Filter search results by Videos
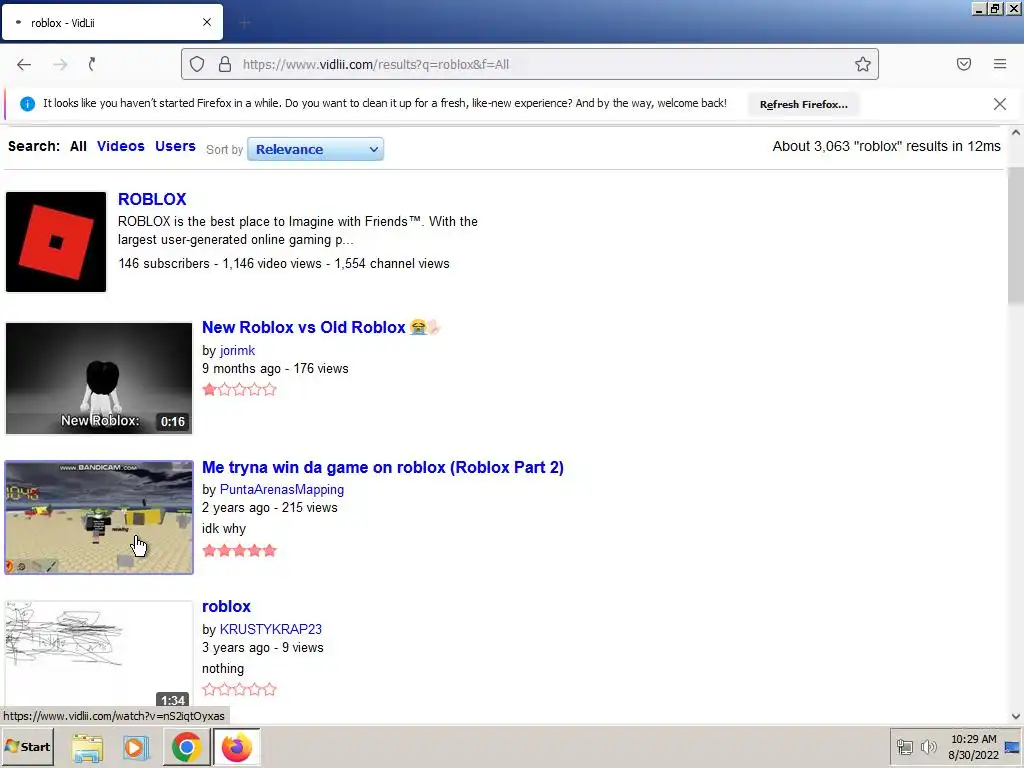 coord(121,146)
